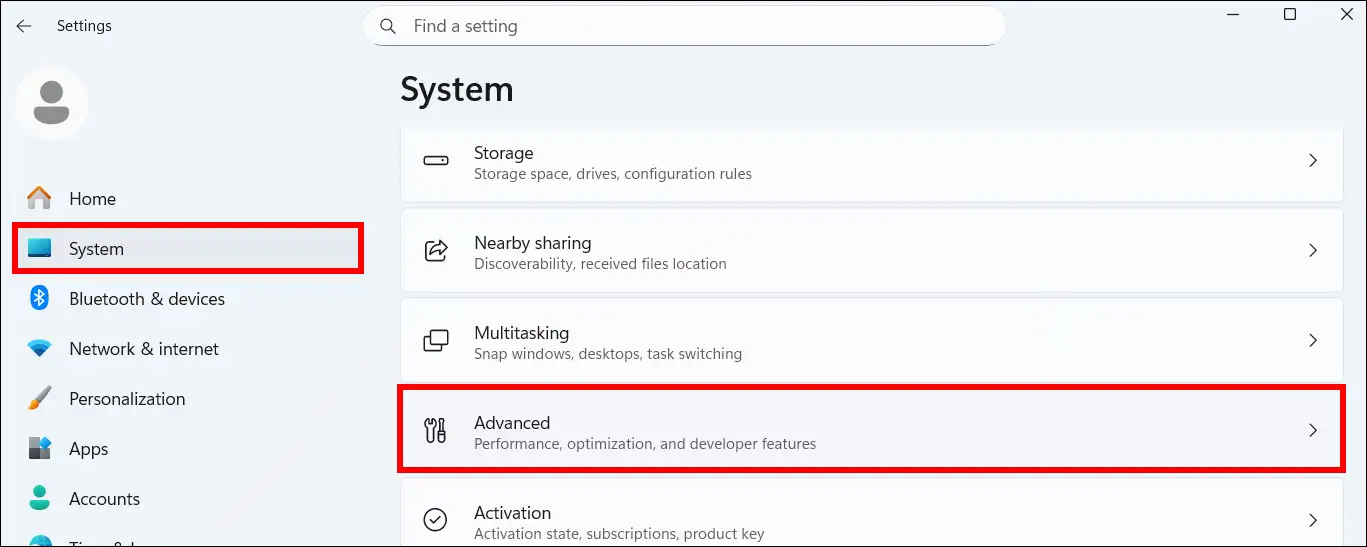Click the Apps icon in sidebar
The image size is (1367, 547).
(x=39, y=448)
